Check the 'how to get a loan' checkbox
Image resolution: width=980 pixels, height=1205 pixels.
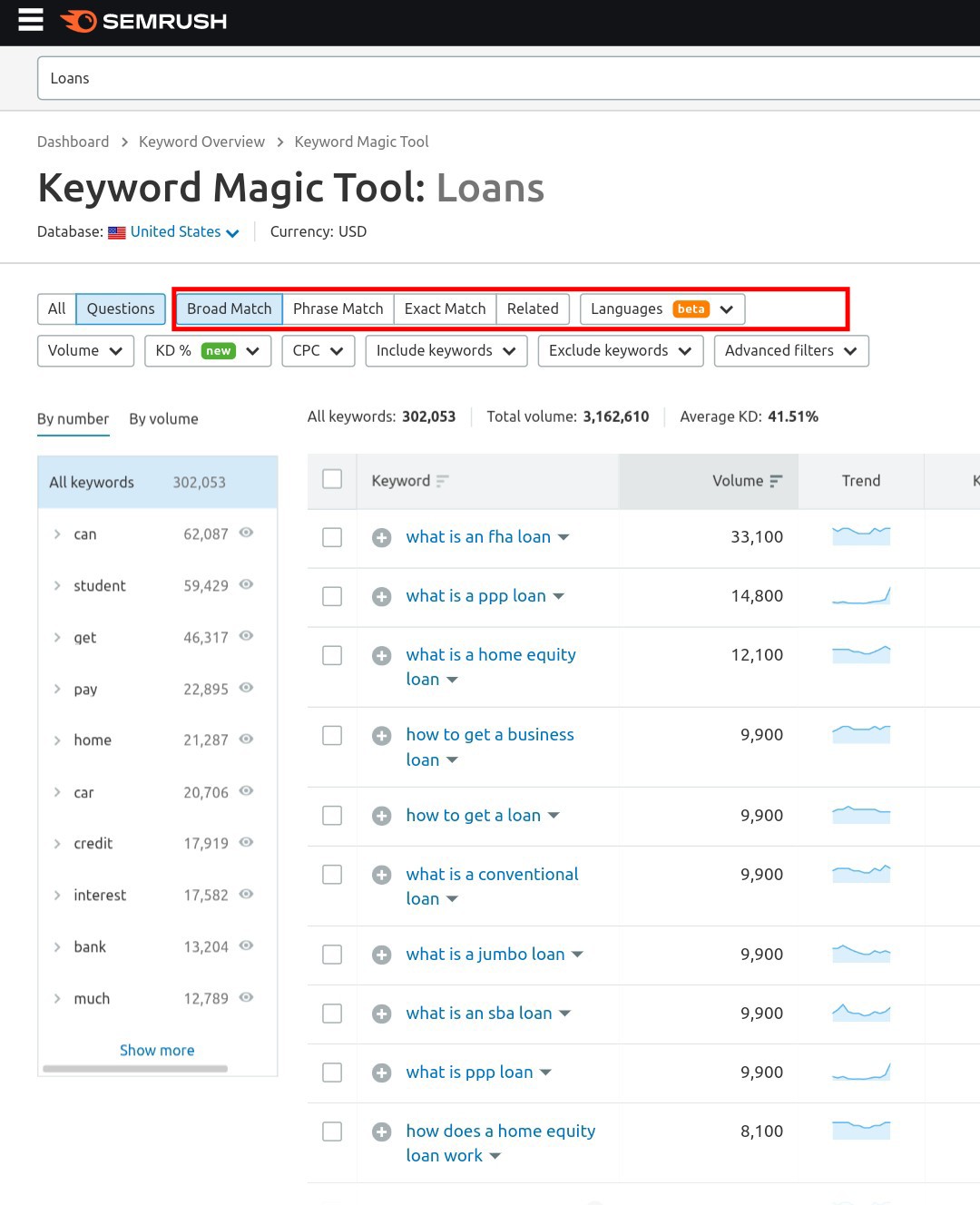pyautogui.click(x=332, y=816)
